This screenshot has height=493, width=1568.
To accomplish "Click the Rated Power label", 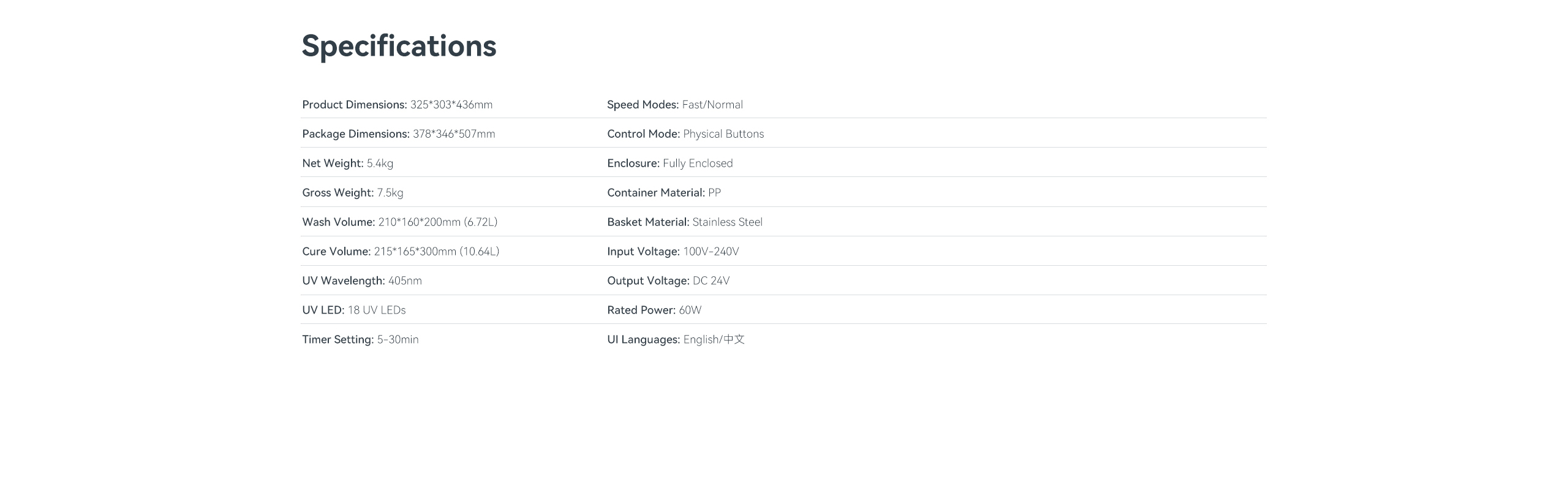I will [641, 310].
